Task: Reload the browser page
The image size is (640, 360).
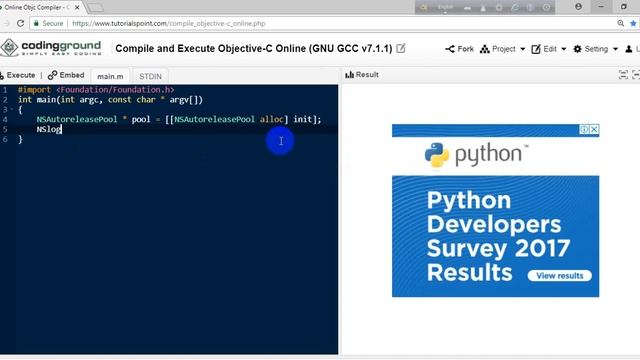Action: [20, 23]
